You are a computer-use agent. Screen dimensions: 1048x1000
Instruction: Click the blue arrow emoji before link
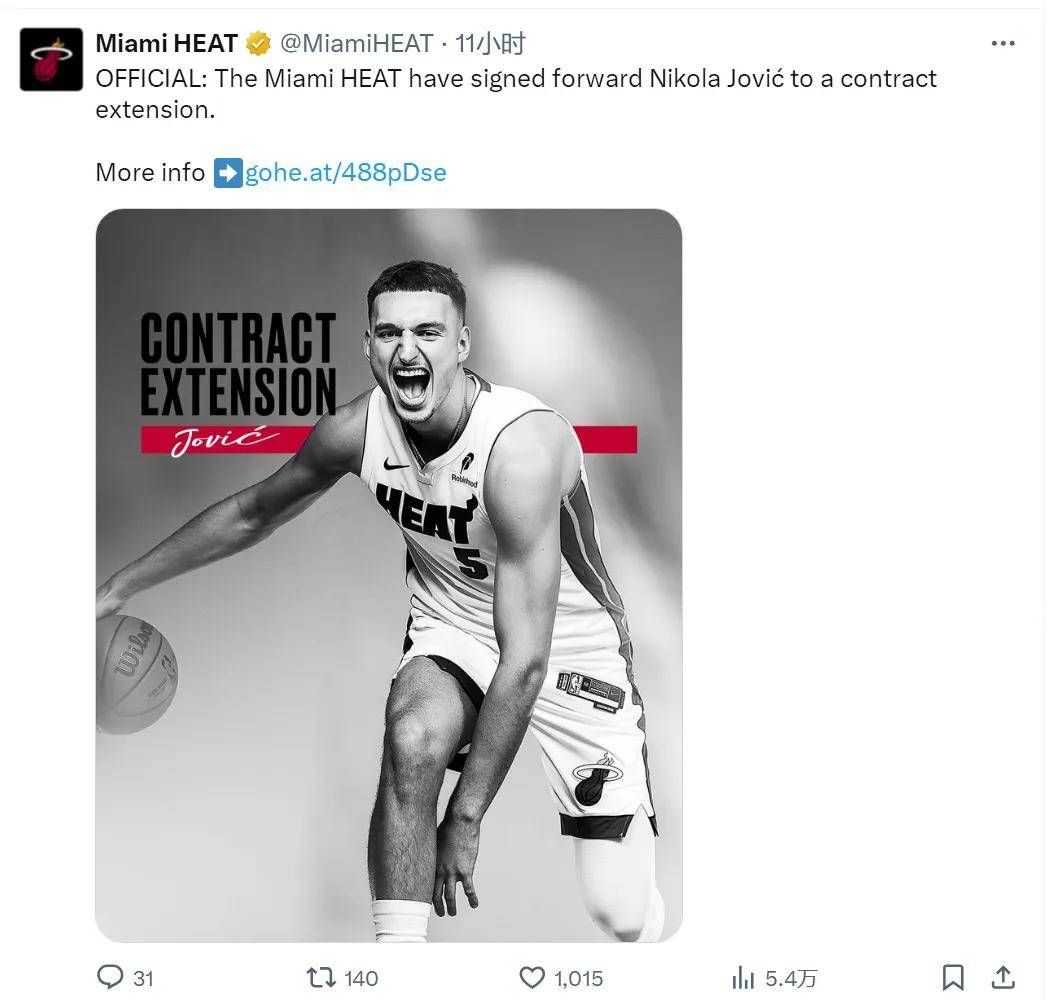228,172
